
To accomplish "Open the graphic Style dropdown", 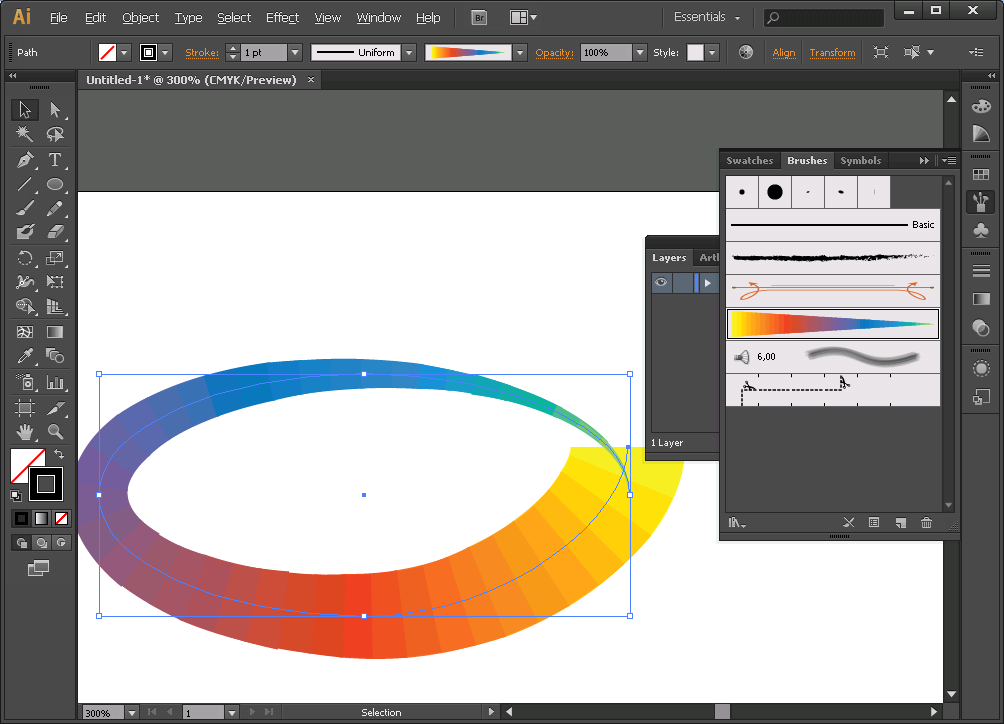I will (x=711, y=52).
